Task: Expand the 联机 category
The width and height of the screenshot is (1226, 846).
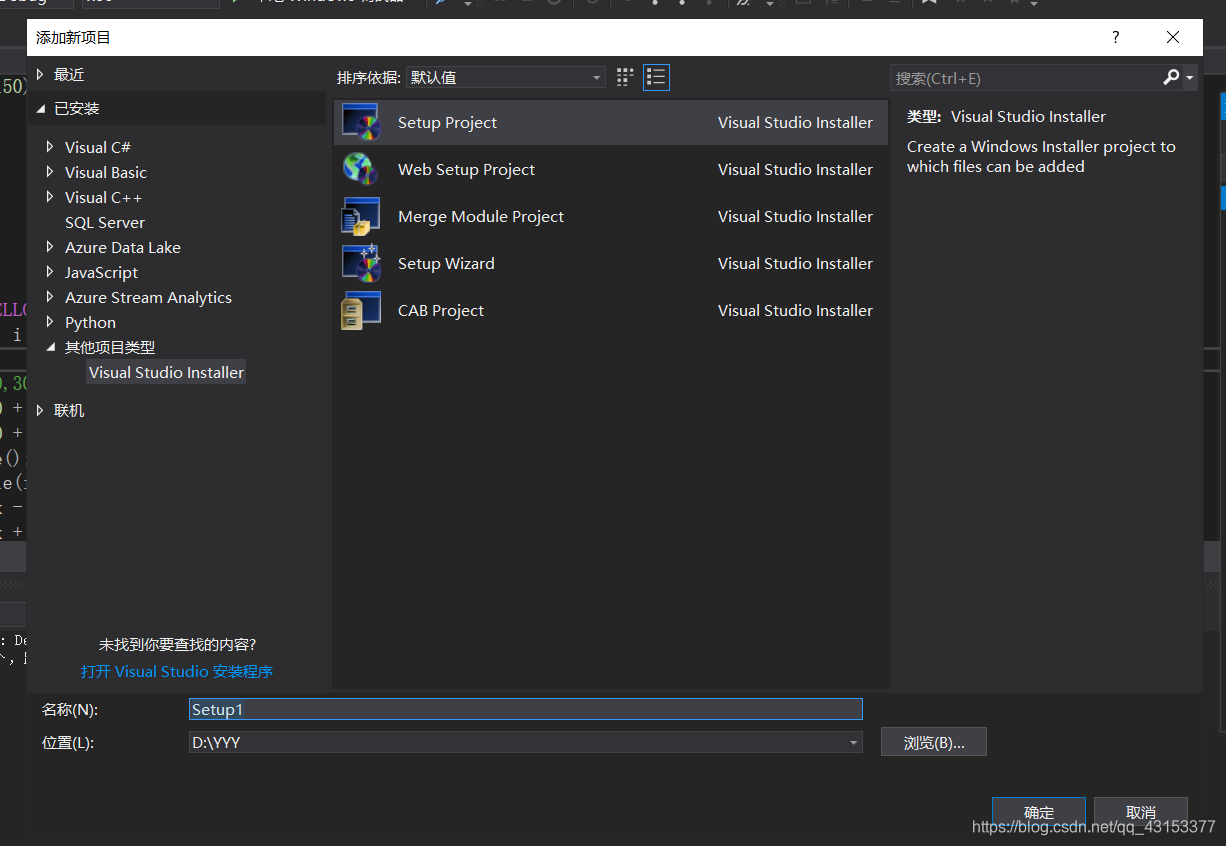Action: click(41, 410)
